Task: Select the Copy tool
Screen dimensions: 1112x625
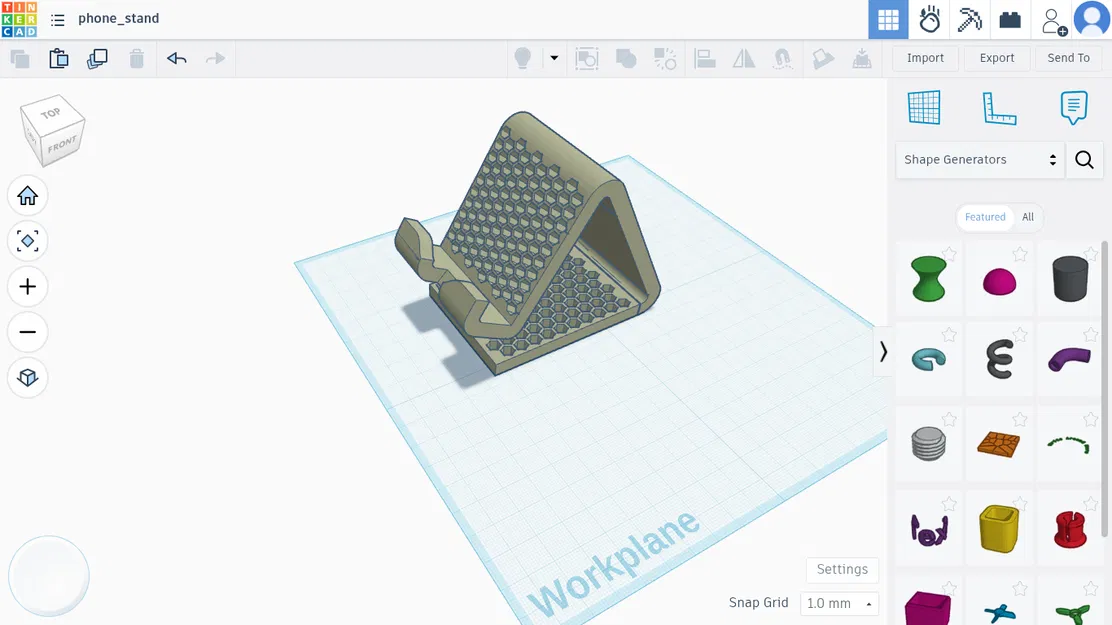Action: 20,58
